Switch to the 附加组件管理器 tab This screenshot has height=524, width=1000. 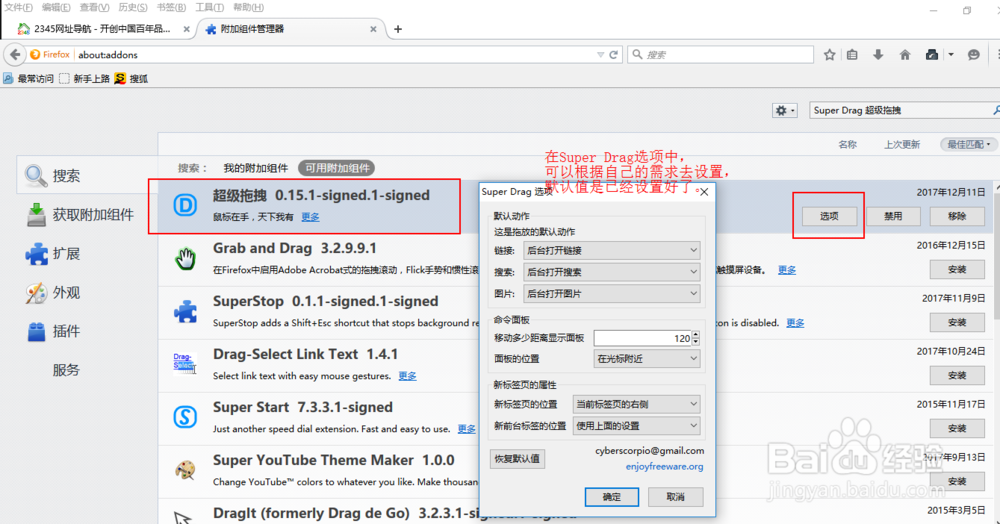[290, 29]
